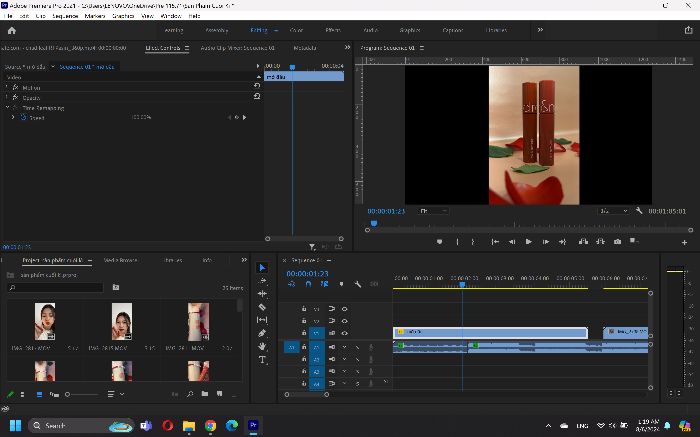Reset the Opacity effect
The image size is (700, 437).
(x=257, y=96)
